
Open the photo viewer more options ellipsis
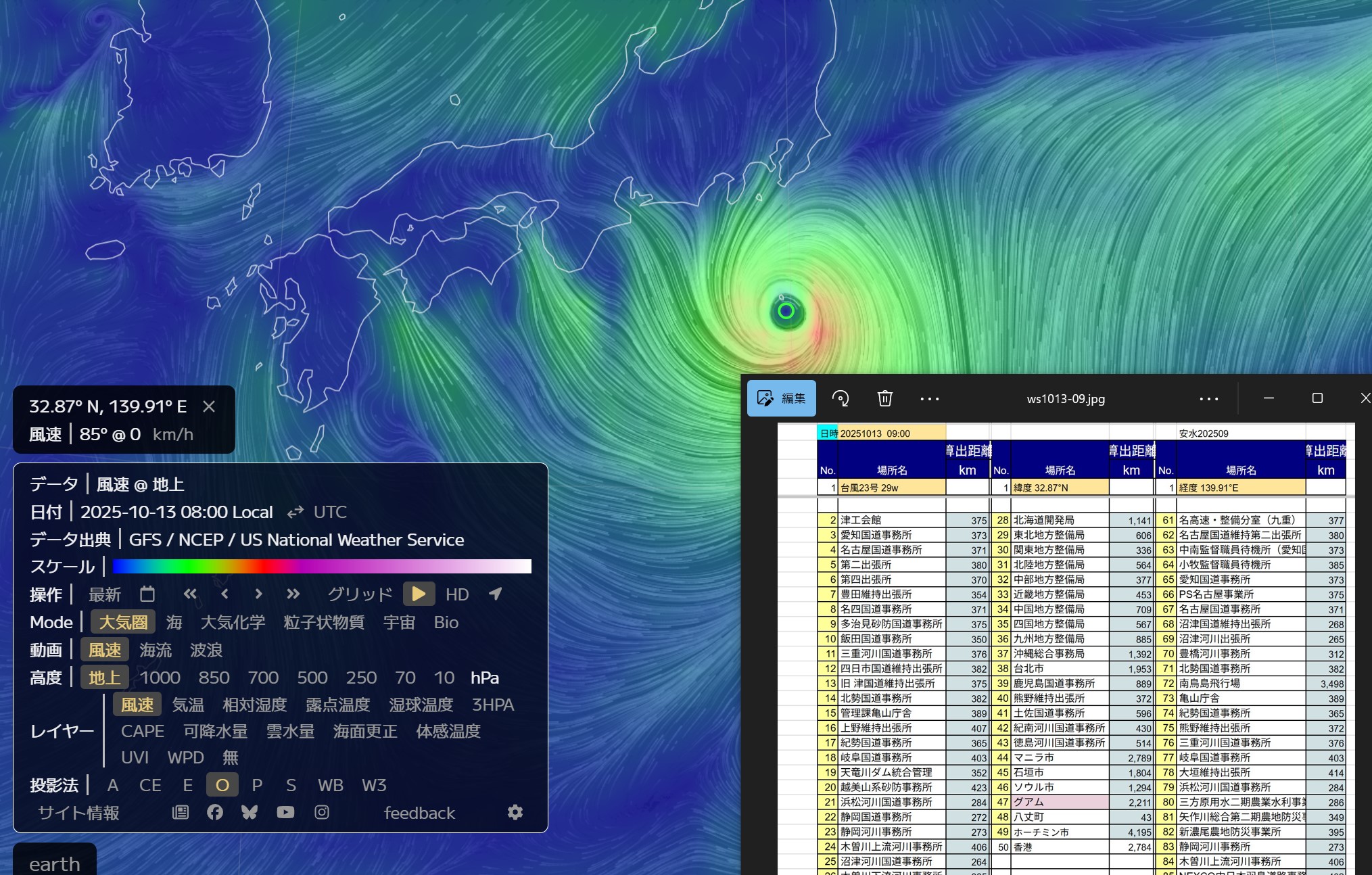pyautogui.click(x=930, y=398)
